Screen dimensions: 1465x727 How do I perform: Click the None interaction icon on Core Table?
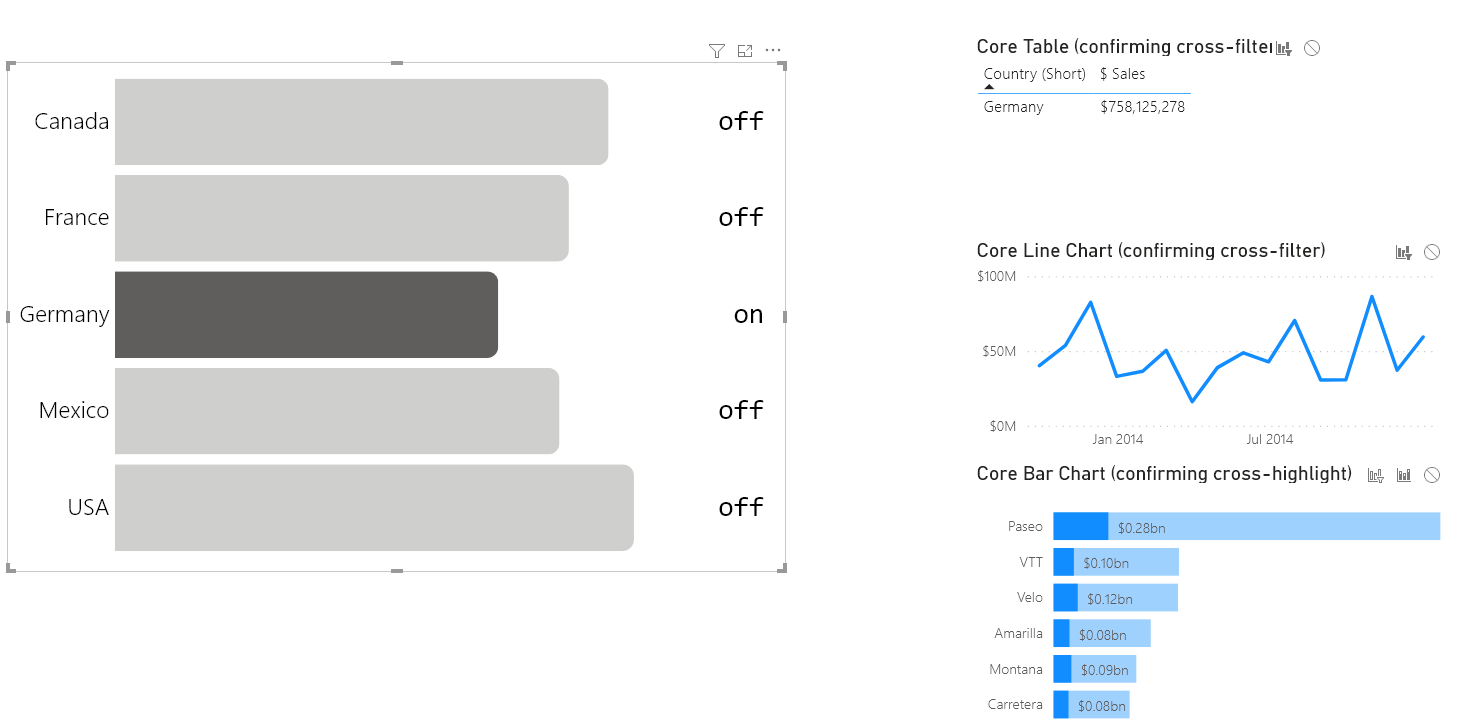(1311, 47)
